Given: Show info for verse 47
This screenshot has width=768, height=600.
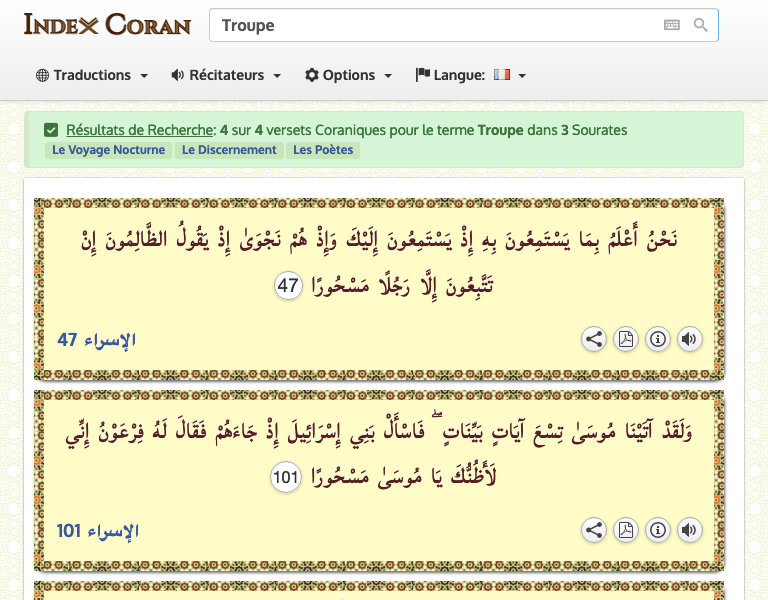Looking at the screenshot, I should (x=657, y=339).
